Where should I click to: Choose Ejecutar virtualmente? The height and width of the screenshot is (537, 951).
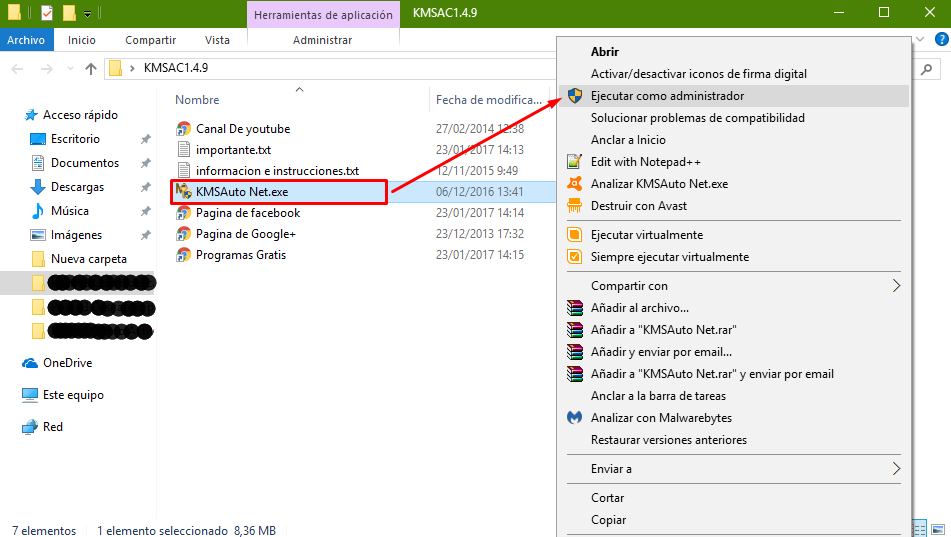pos(734,235)
